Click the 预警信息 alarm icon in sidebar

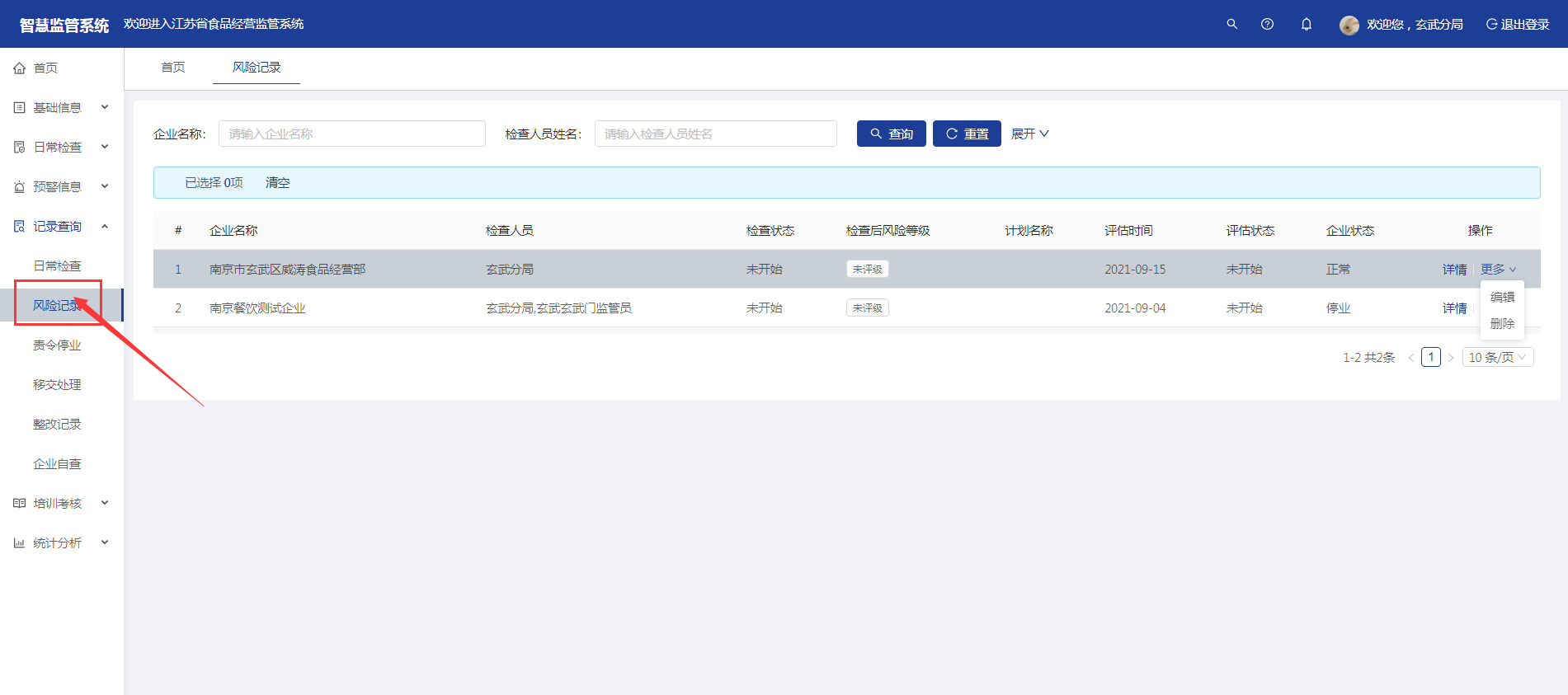pos(20,187)
